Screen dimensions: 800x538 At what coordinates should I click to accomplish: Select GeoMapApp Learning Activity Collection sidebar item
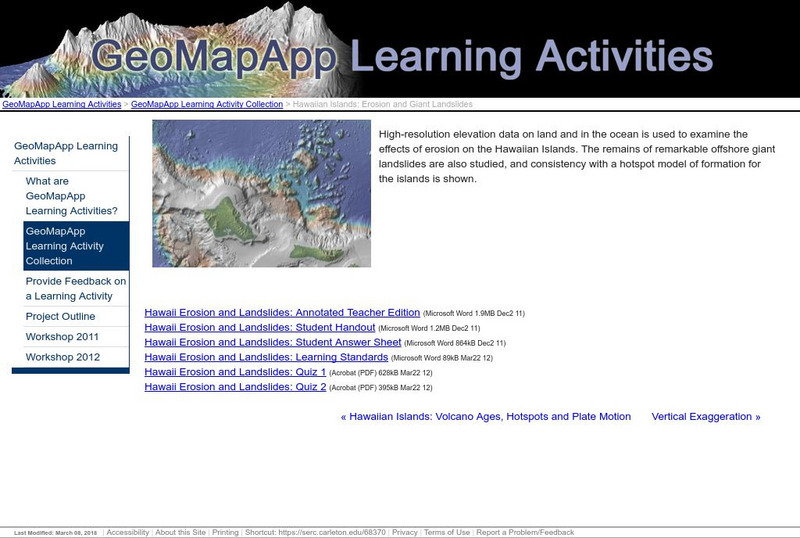tap(76, 246)
